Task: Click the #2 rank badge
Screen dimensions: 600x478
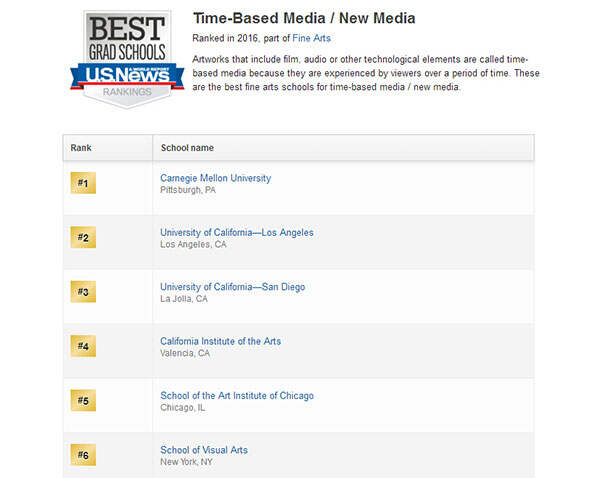Action: pyautogui.click(x=83, y=237)
